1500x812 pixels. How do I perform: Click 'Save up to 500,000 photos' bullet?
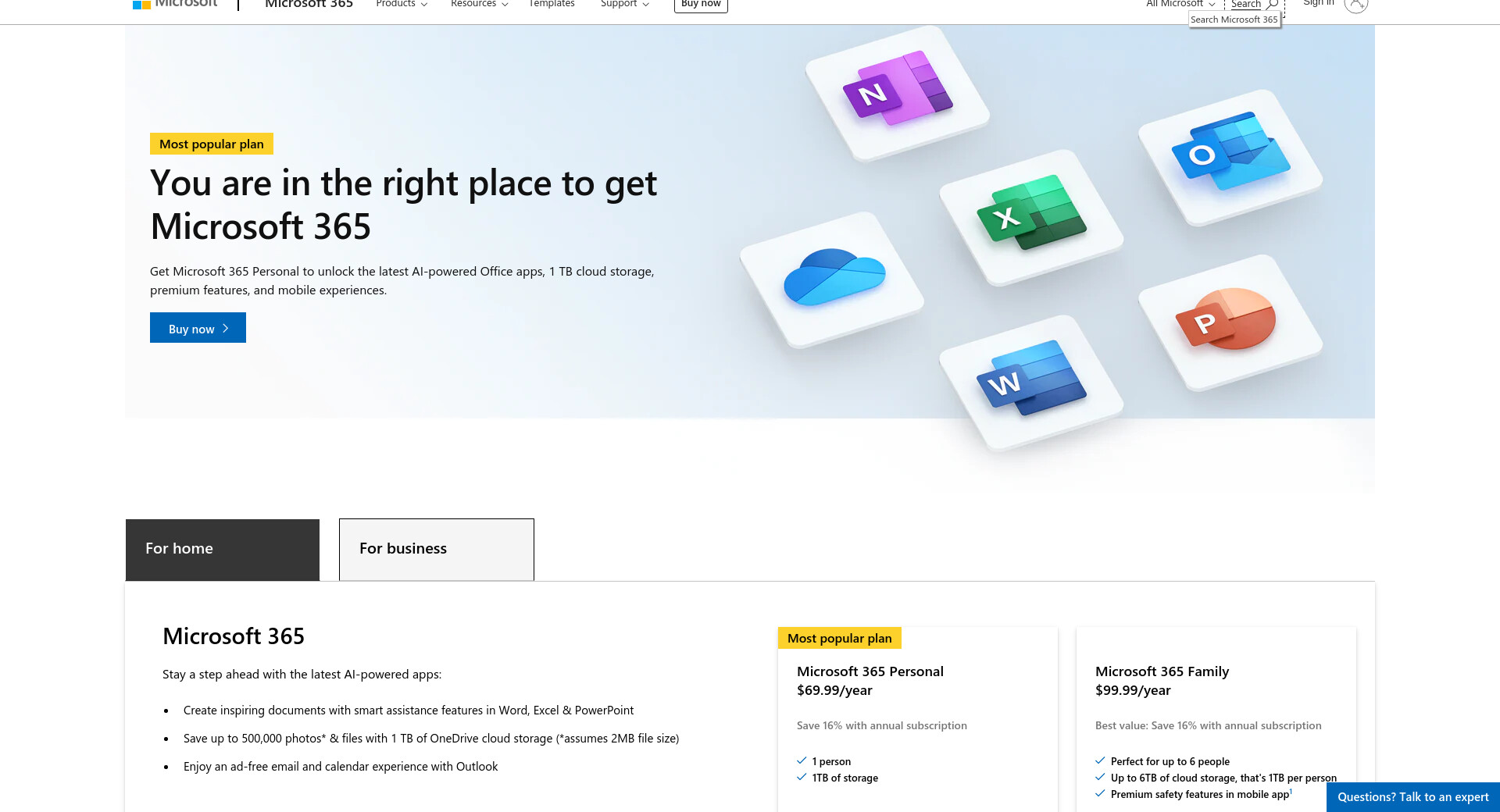431,739
